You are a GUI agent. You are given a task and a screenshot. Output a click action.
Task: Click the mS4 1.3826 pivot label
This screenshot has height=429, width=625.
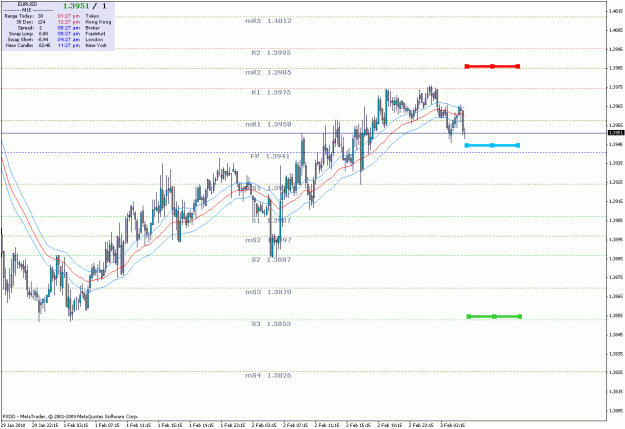pos(268,376)
